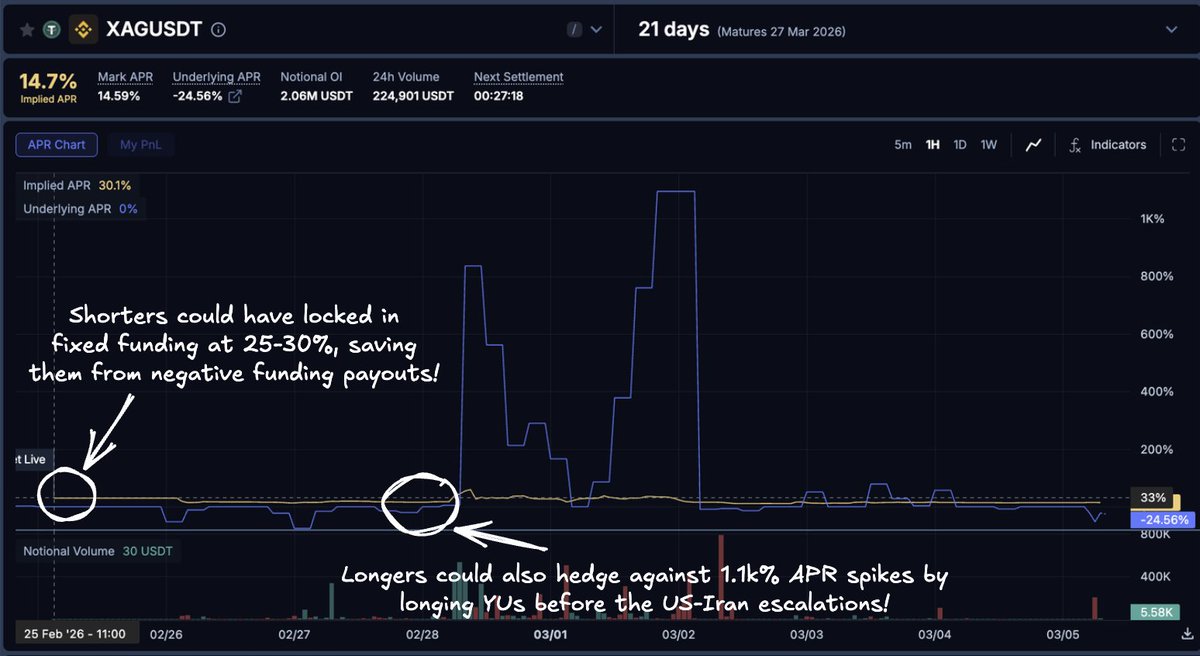Click the 33% price axis label
The width and height of the screenshot is (1200, 656).
tap(1153, 498)
